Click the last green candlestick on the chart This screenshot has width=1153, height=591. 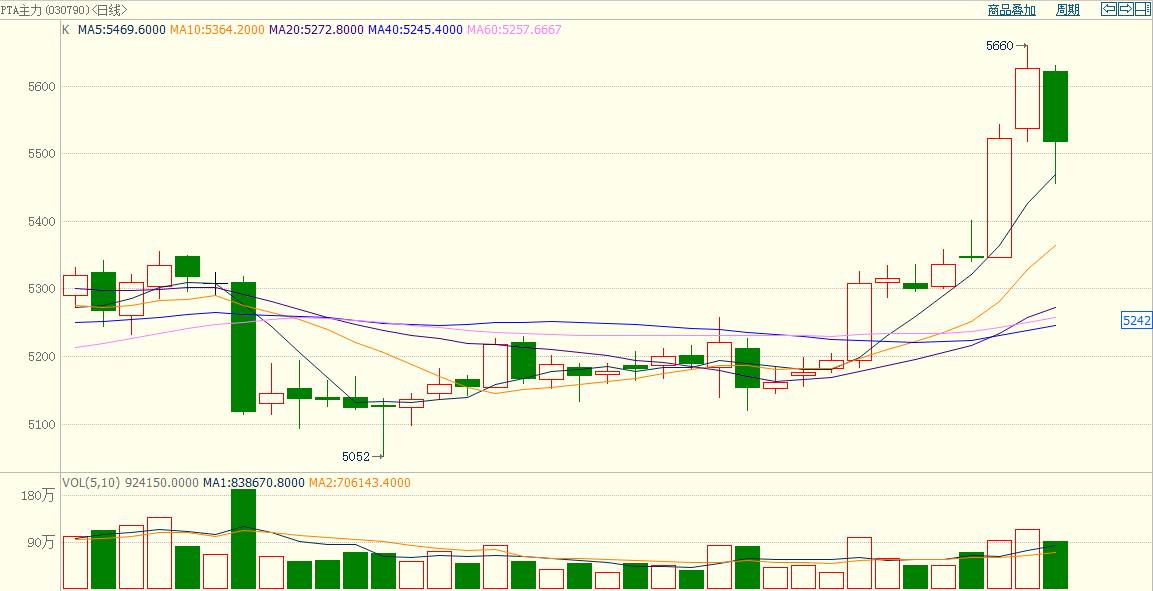1055,106
